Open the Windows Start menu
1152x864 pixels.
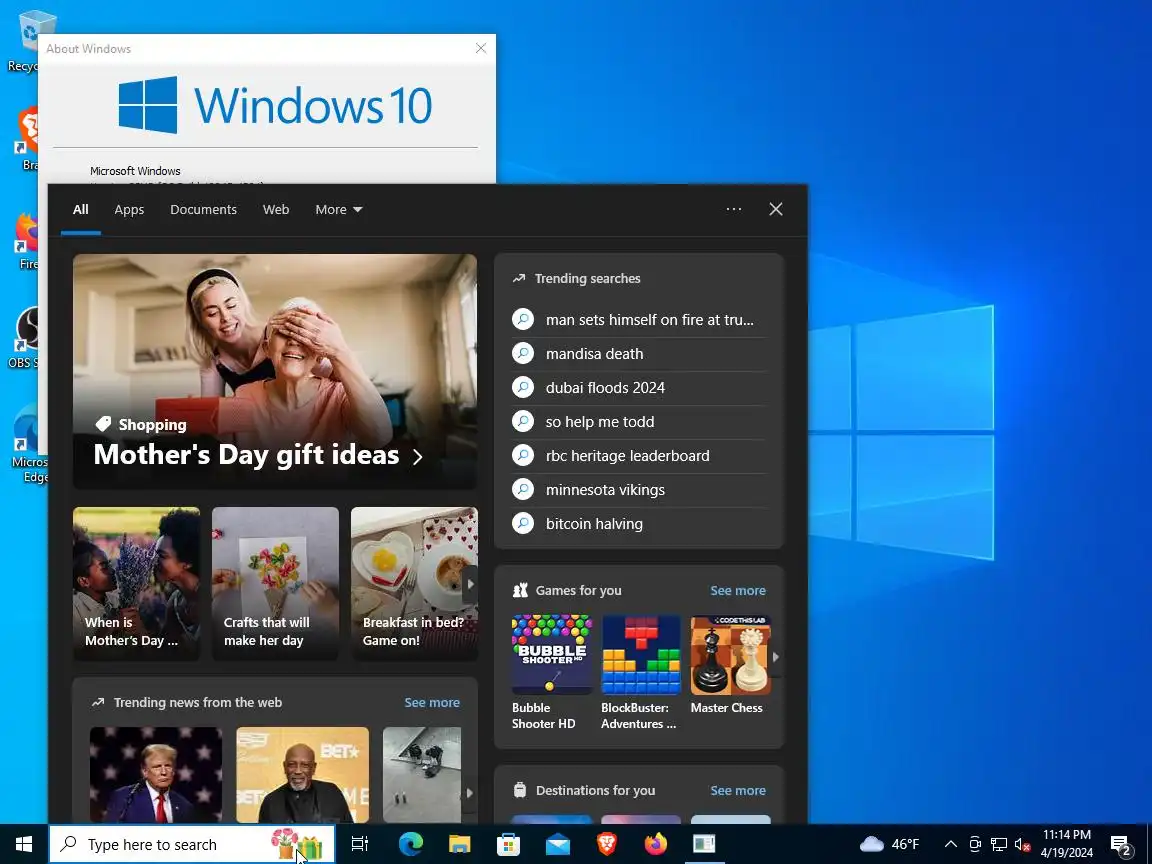(x=24, y=844)
